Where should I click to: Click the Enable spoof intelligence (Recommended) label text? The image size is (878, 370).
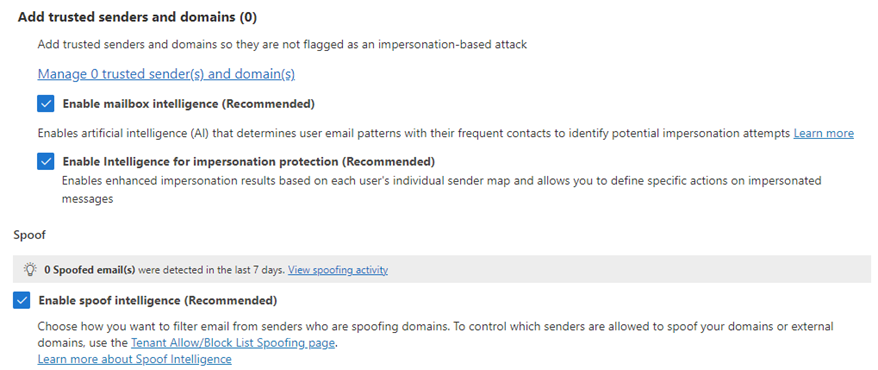coord(158,301)
